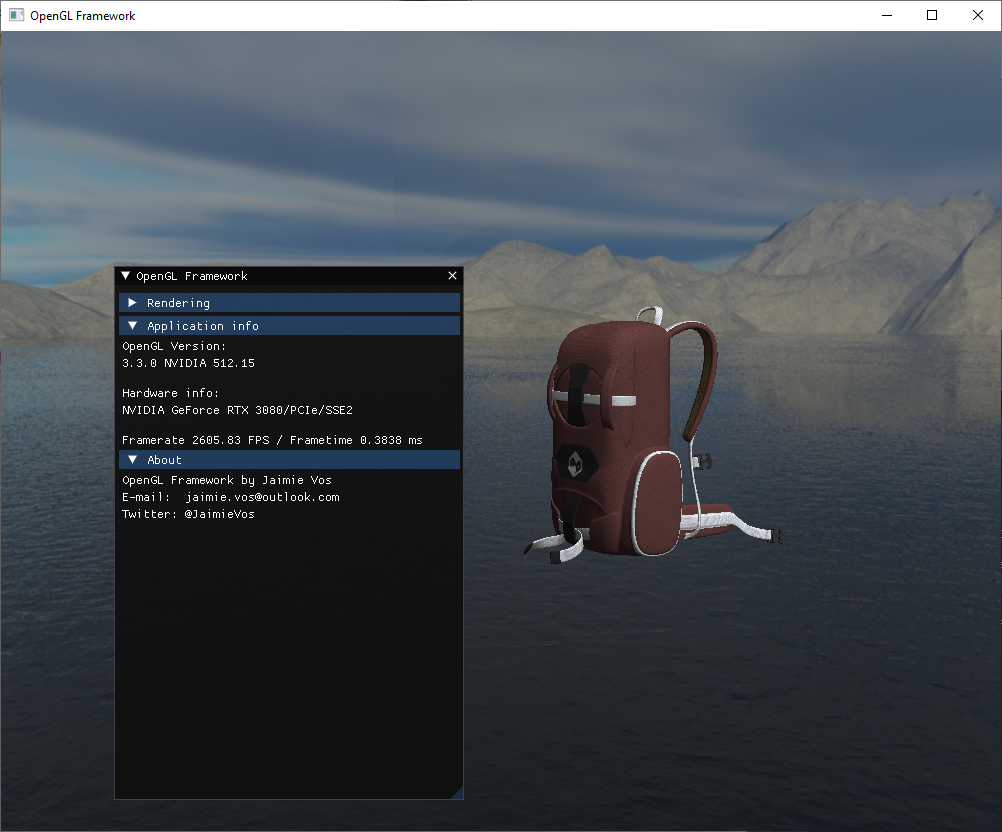Click the arrow icon next to Rendering
Image resolution: width=1002 pixels, height=832 pixels.
click(x=133, y=302)
